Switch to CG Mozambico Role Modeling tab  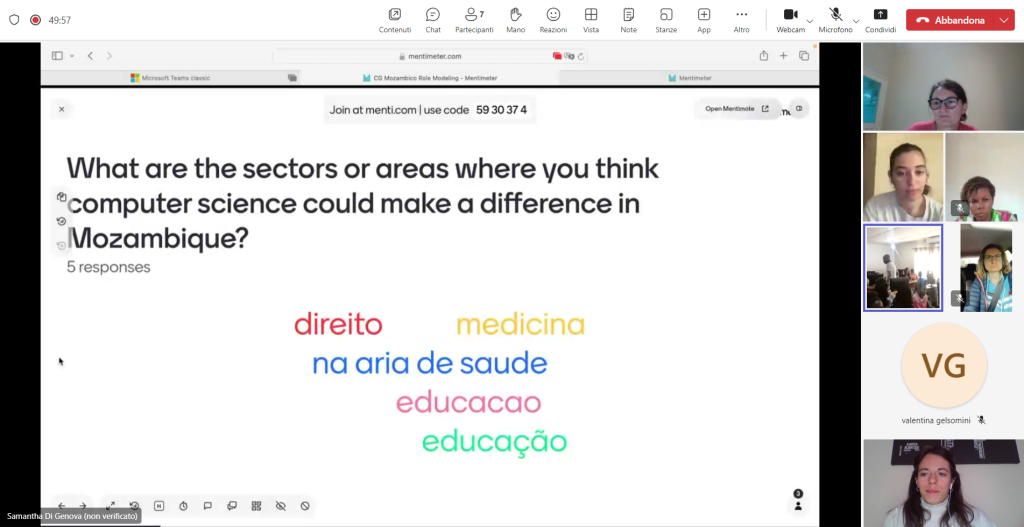click(x=430, y=78)
